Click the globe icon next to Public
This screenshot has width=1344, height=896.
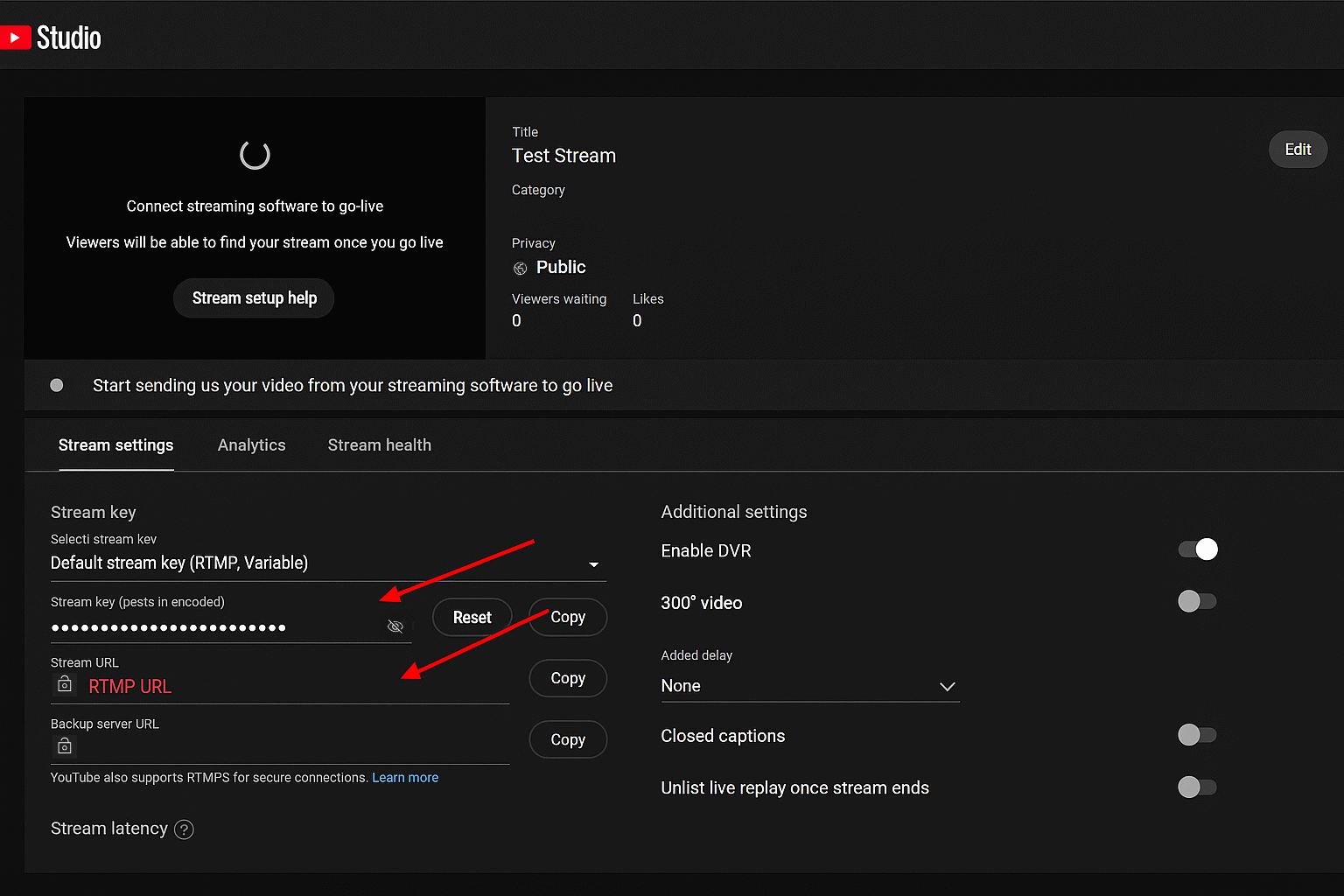coord(521,269)
